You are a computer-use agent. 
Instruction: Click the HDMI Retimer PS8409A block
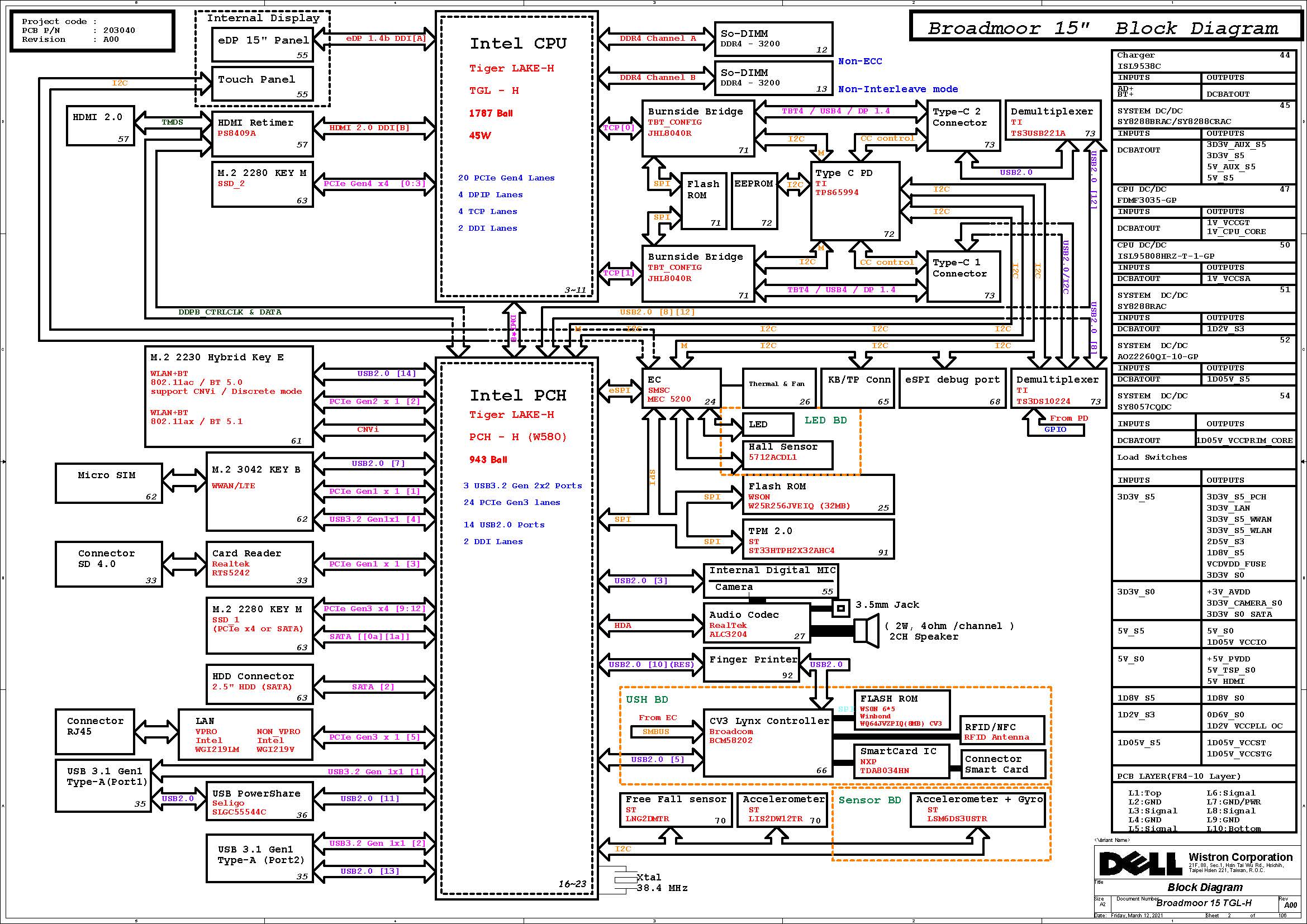(263, 134)
